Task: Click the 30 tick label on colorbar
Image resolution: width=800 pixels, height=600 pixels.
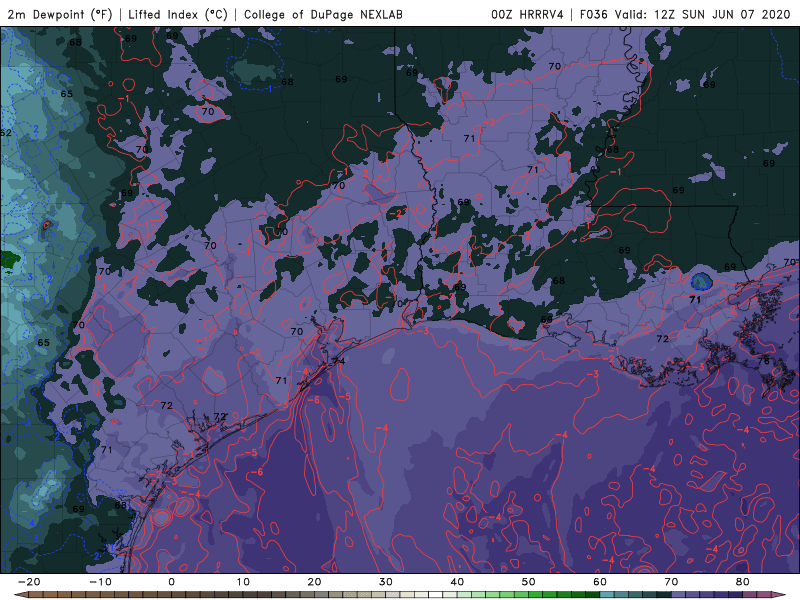Action: [386, 582]
